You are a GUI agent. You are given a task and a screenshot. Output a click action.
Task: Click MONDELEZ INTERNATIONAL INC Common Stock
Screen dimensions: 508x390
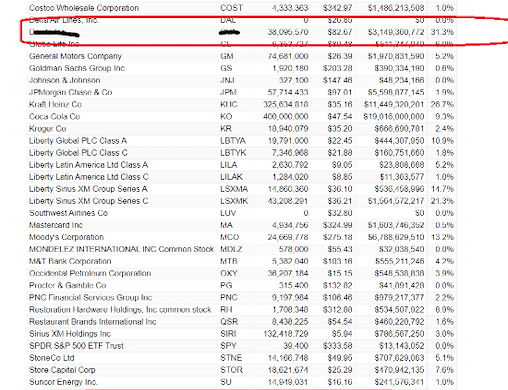[121, 249]
